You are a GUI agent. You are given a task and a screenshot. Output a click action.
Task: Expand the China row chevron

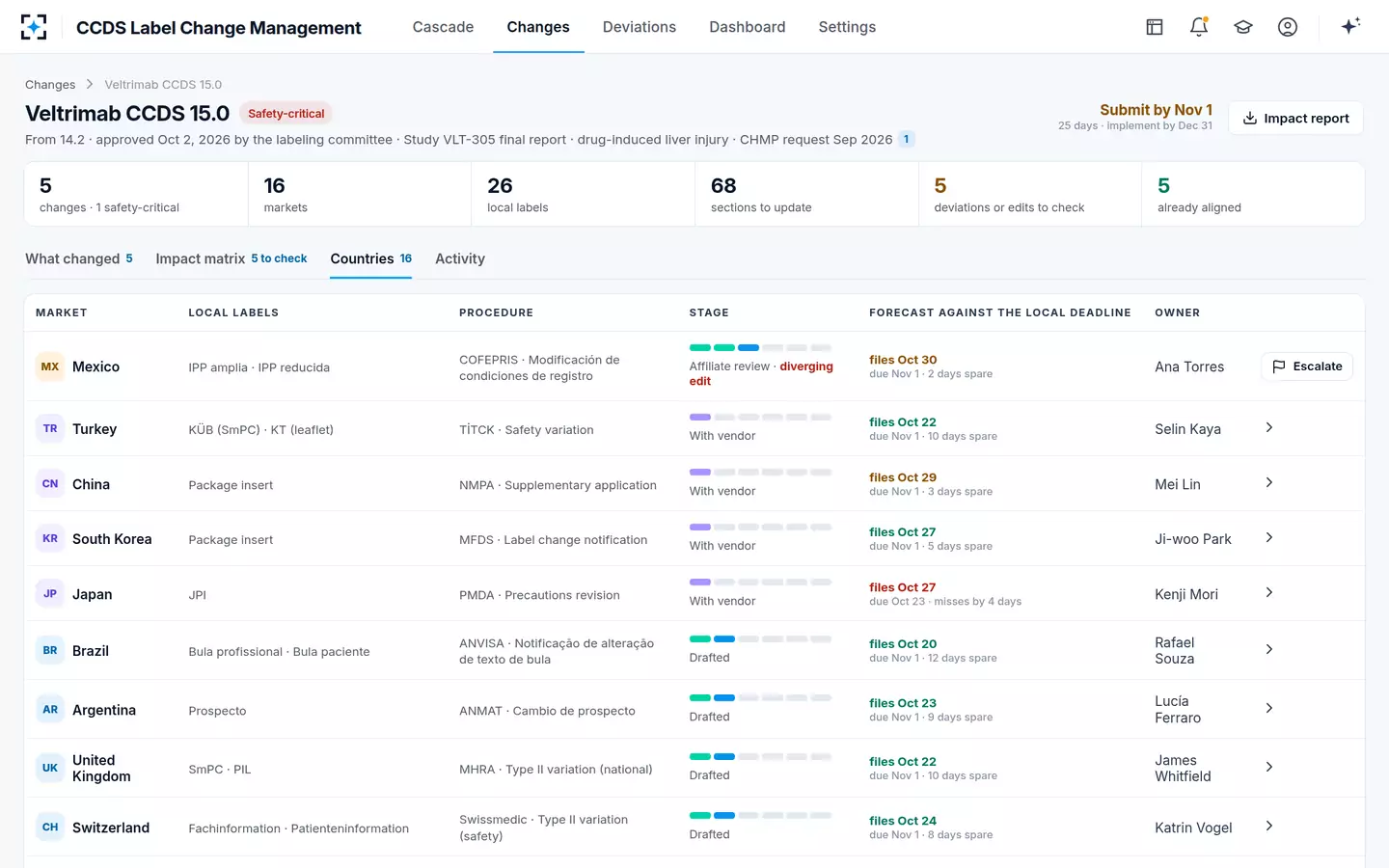(1269, 482)
